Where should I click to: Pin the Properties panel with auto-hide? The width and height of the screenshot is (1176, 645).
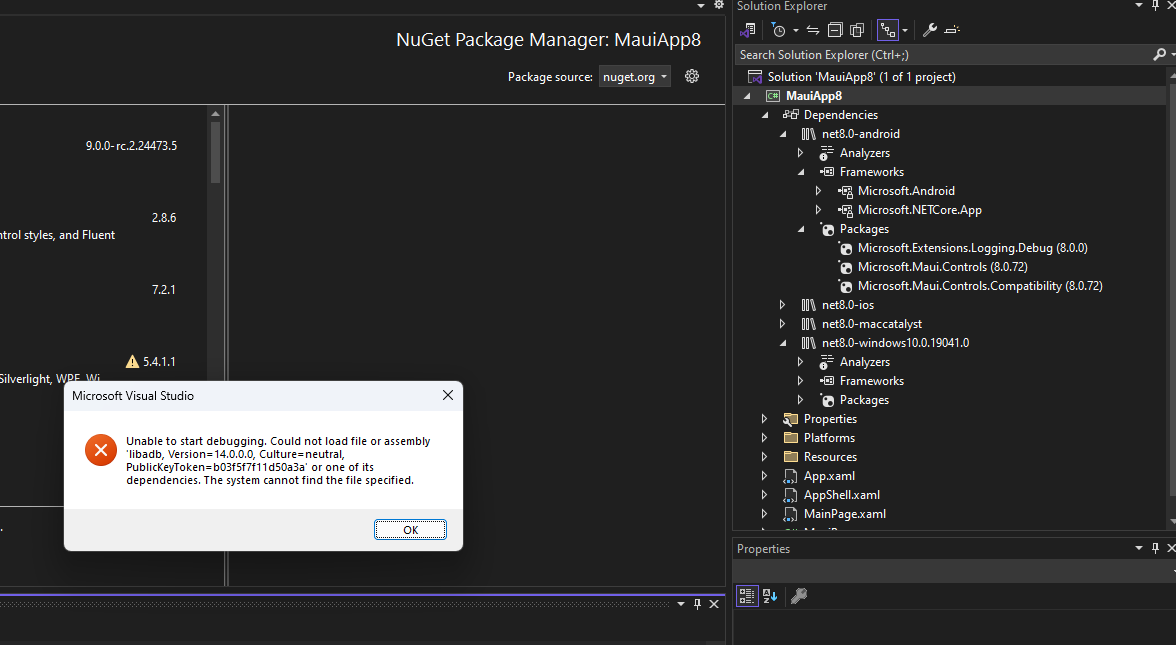(x=1155, y=549)
